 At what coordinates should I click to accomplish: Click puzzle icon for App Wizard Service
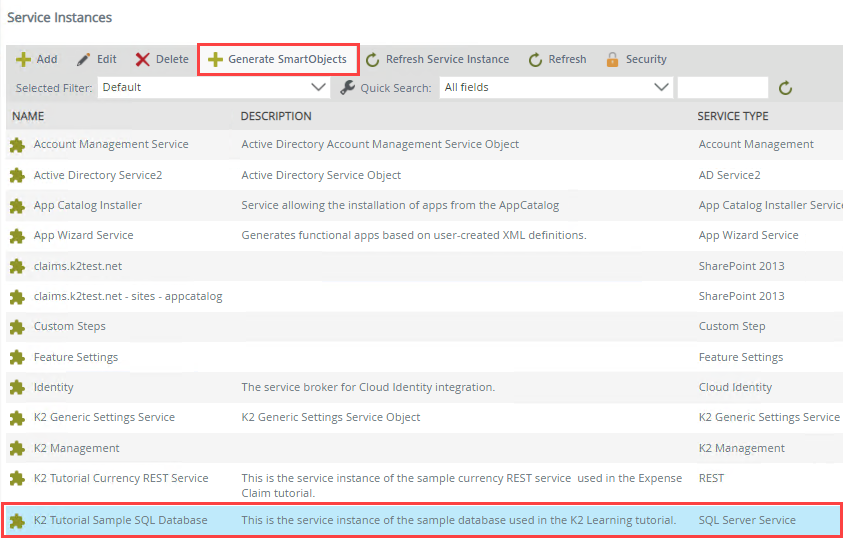tap(17, 236)
